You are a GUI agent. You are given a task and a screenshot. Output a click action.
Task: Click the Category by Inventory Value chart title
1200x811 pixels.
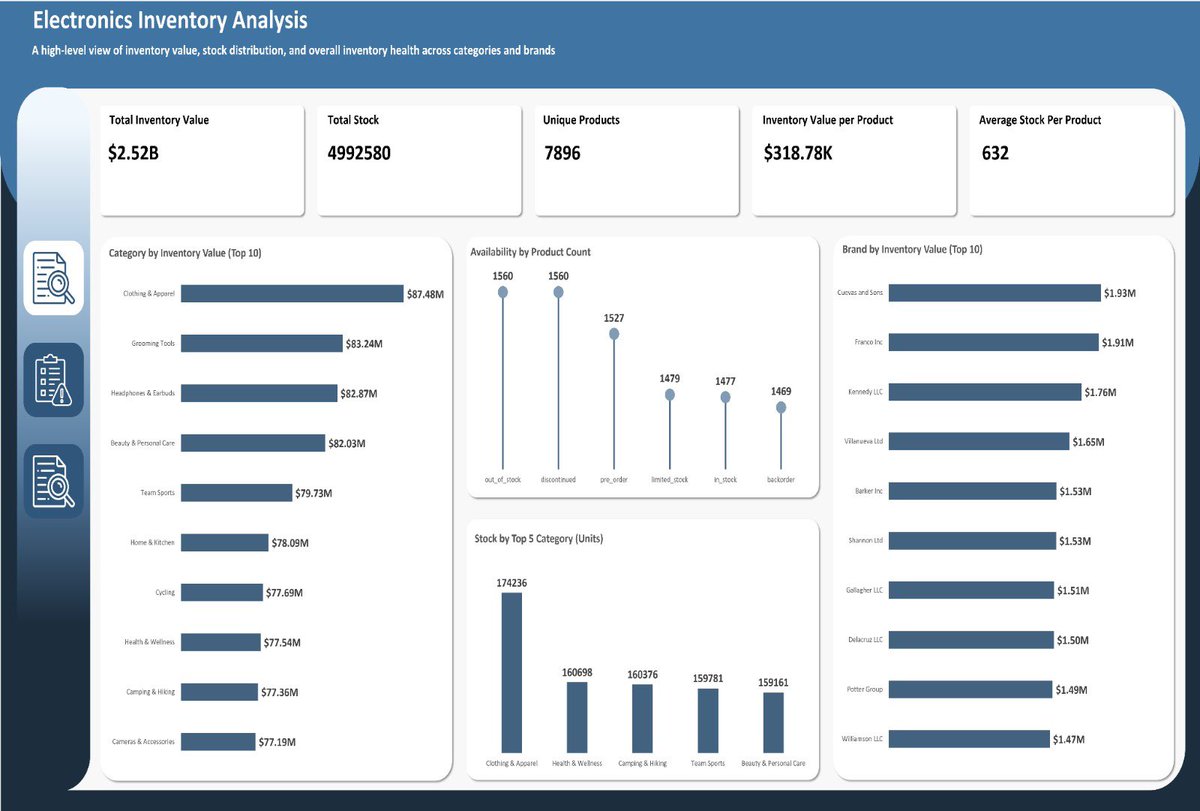pyautogui.click(x=185, y=253)
